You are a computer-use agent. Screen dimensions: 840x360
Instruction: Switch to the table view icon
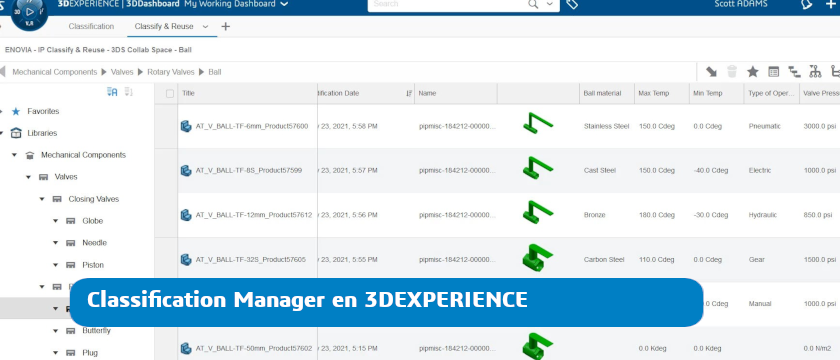click(x=773, y=72)
